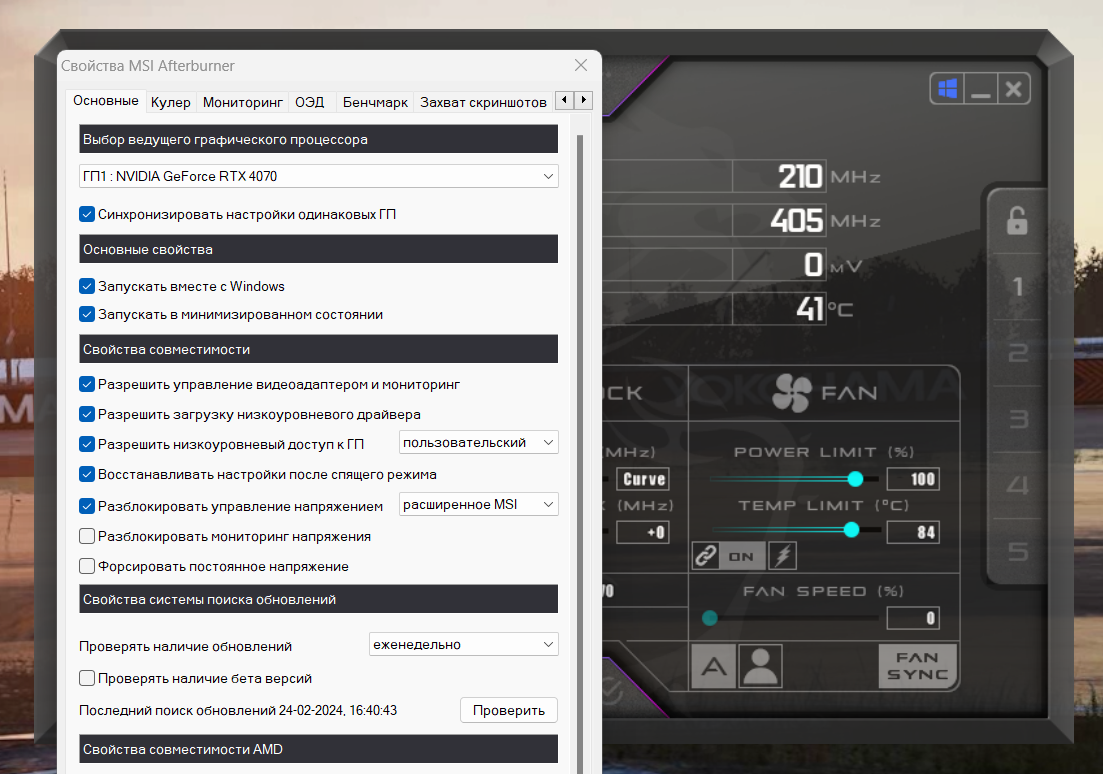Select profile slot 1
Viewport: 1103px width, 774px height.
(1017, 286)
